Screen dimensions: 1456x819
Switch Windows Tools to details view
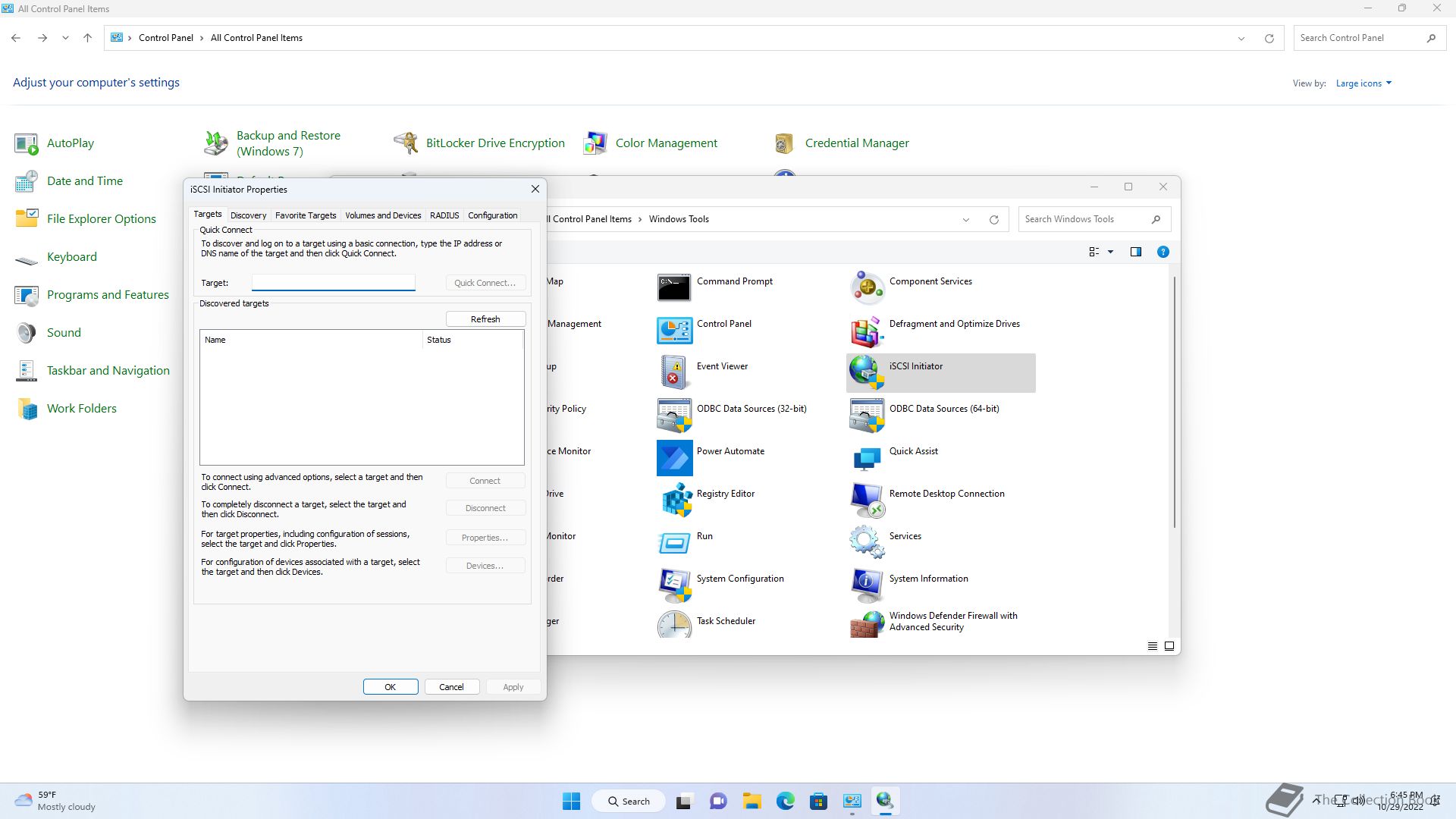1152,646
